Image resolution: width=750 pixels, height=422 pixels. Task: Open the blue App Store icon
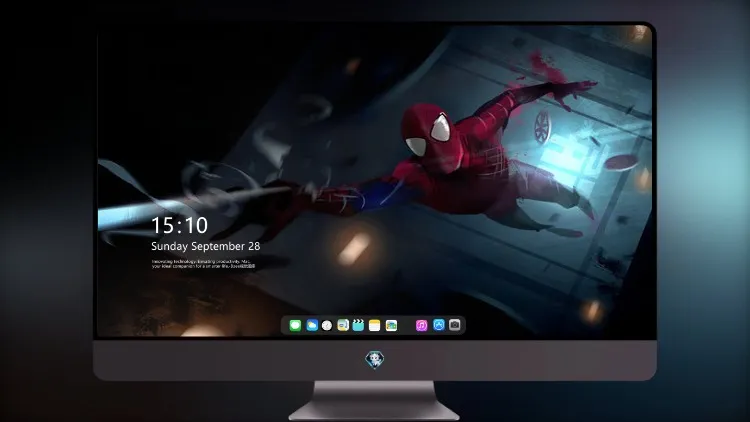pyautogui.click(x=439, y=325)
